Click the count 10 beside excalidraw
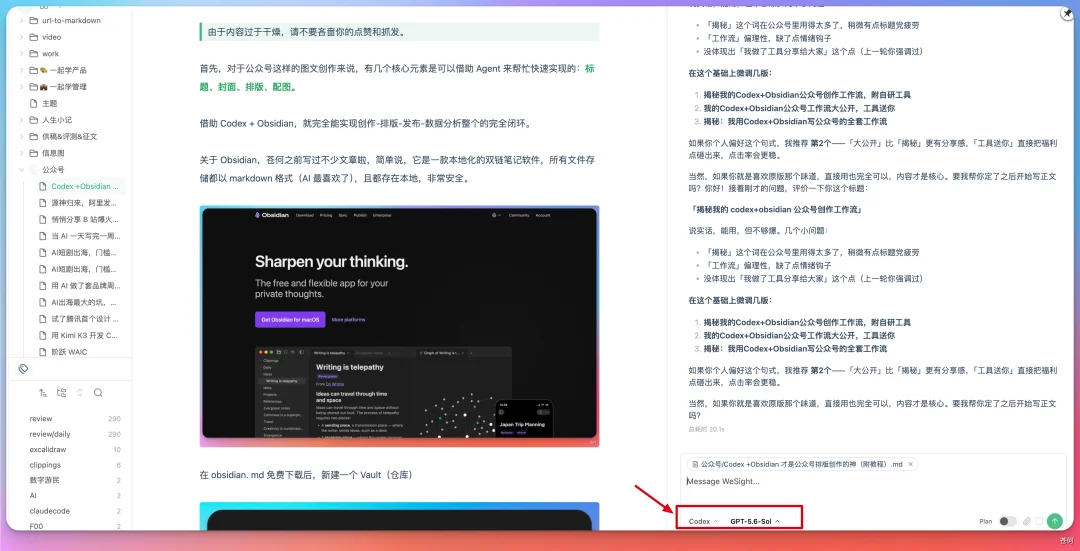The width and height of the screenshot is (1080, 551). click(117, 450)
